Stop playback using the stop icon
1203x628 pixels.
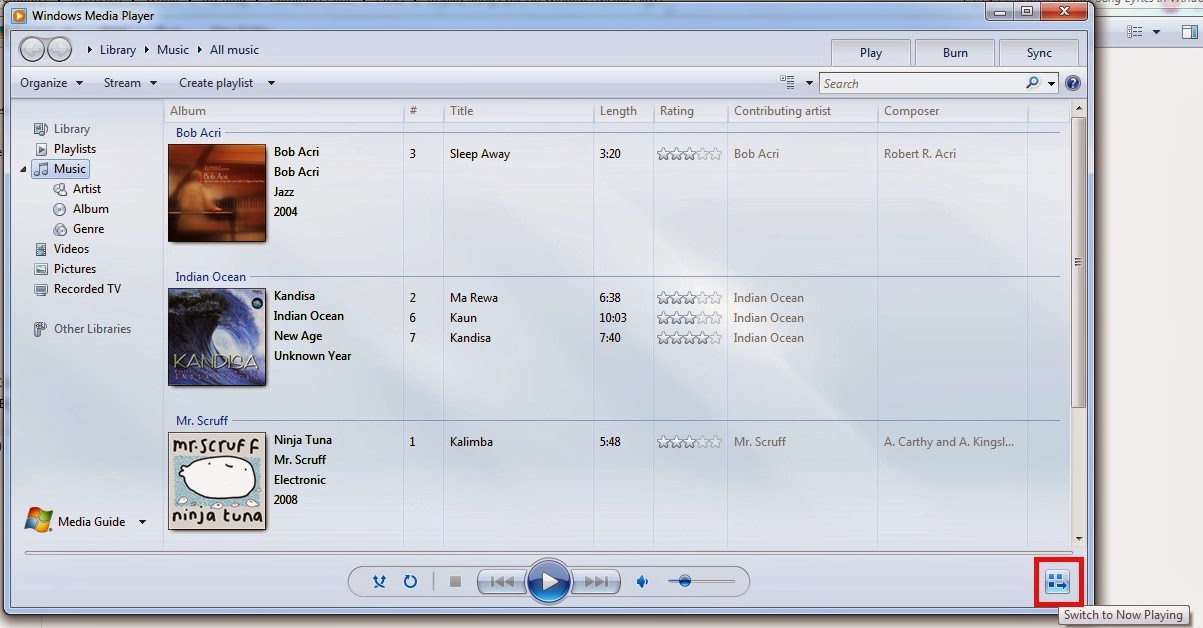click(454, 581)
